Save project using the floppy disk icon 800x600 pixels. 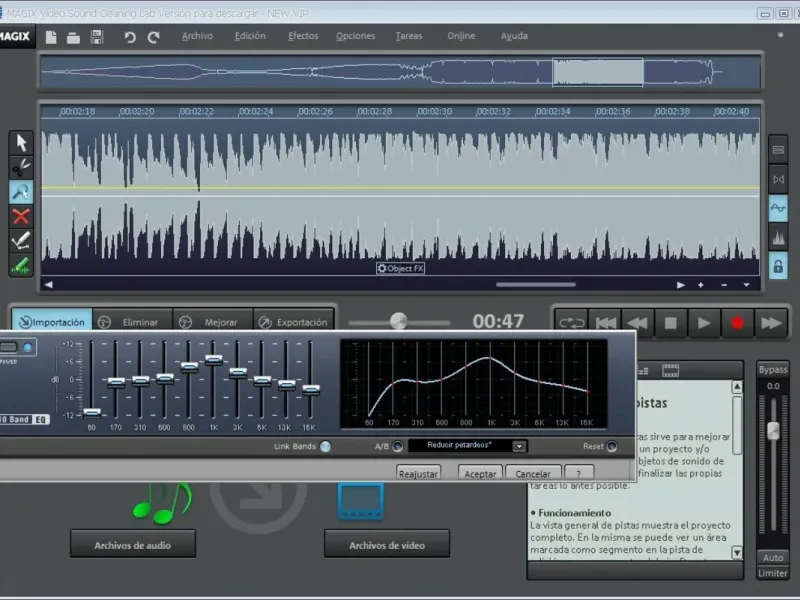tap(97, 37)
